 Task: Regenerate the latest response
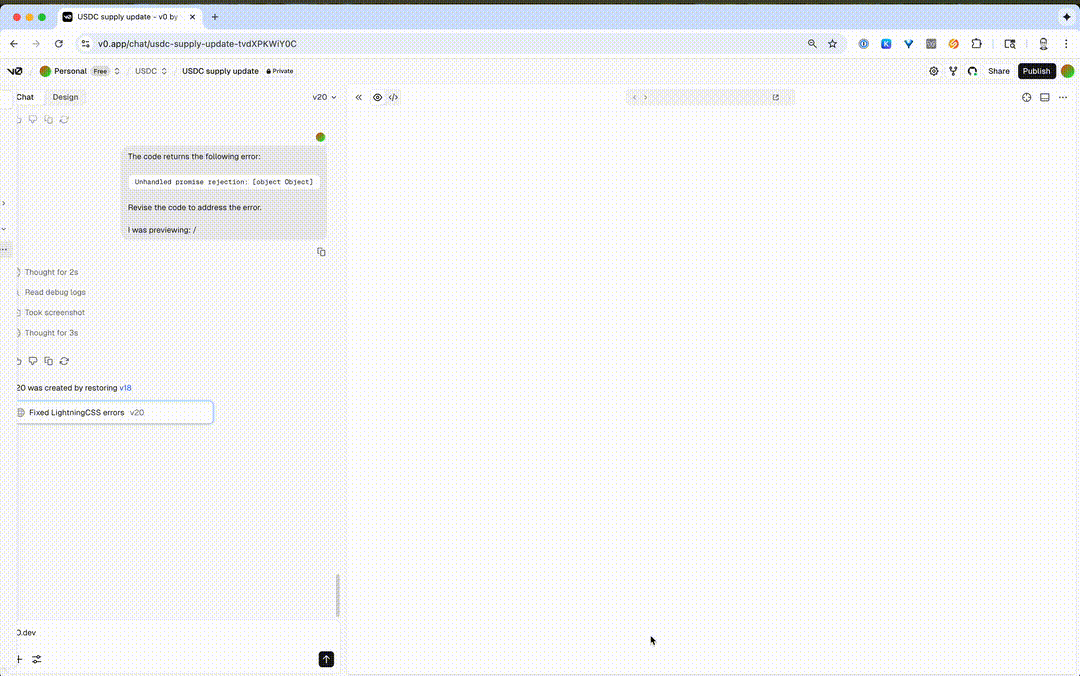click(64, 361)
